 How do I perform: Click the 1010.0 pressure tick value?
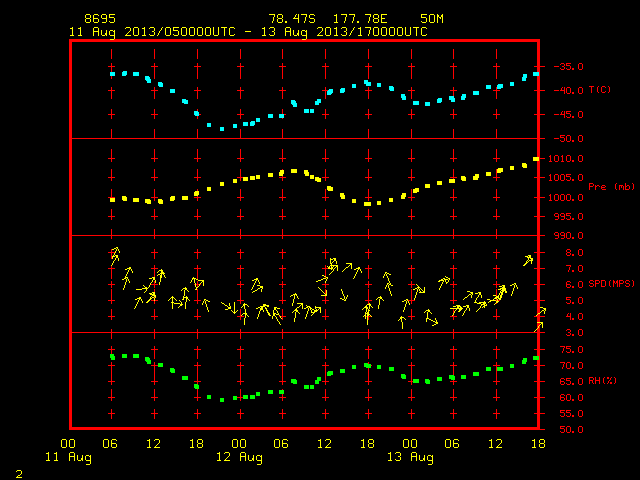click(x=566, y=159)
